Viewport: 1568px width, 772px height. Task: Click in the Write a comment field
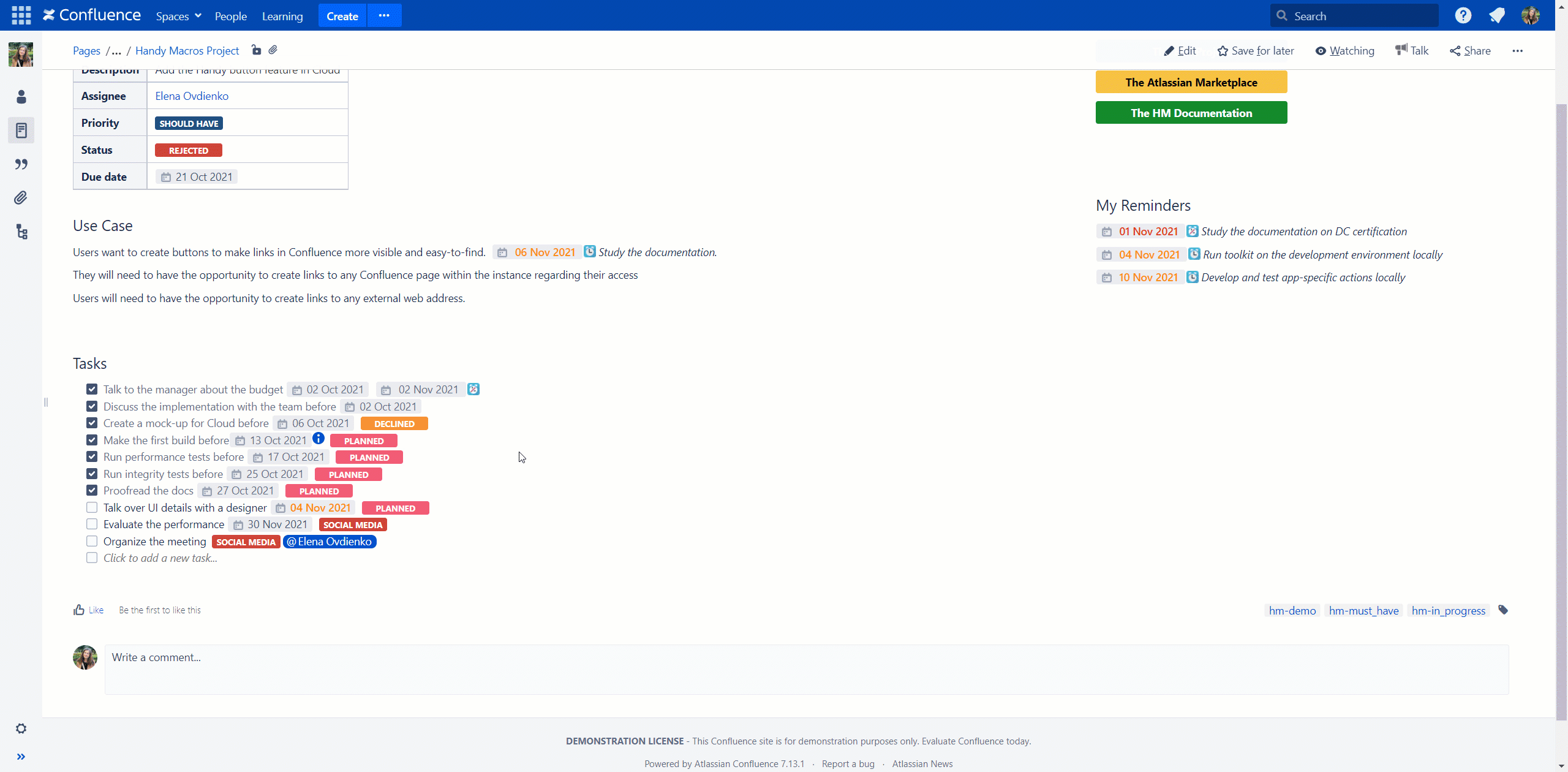[806, 669]
